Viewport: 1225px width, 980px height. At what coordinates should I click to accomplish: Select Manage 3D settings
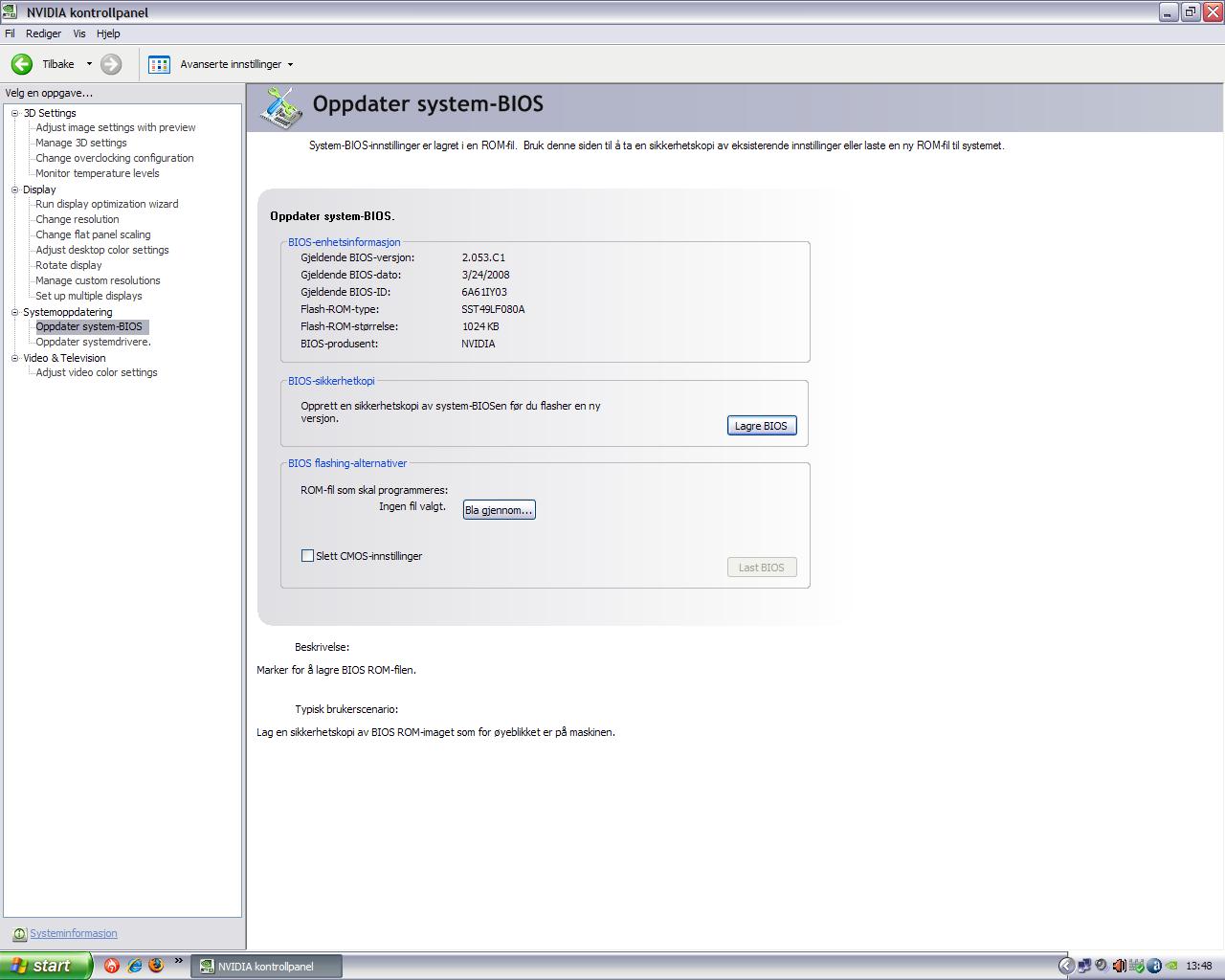click(x=81, y=143)
